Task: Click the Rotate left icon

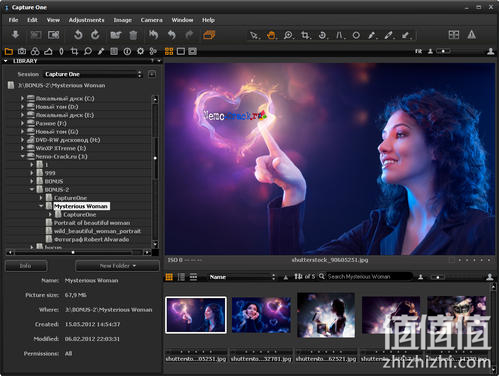Action: click(78, 35)
